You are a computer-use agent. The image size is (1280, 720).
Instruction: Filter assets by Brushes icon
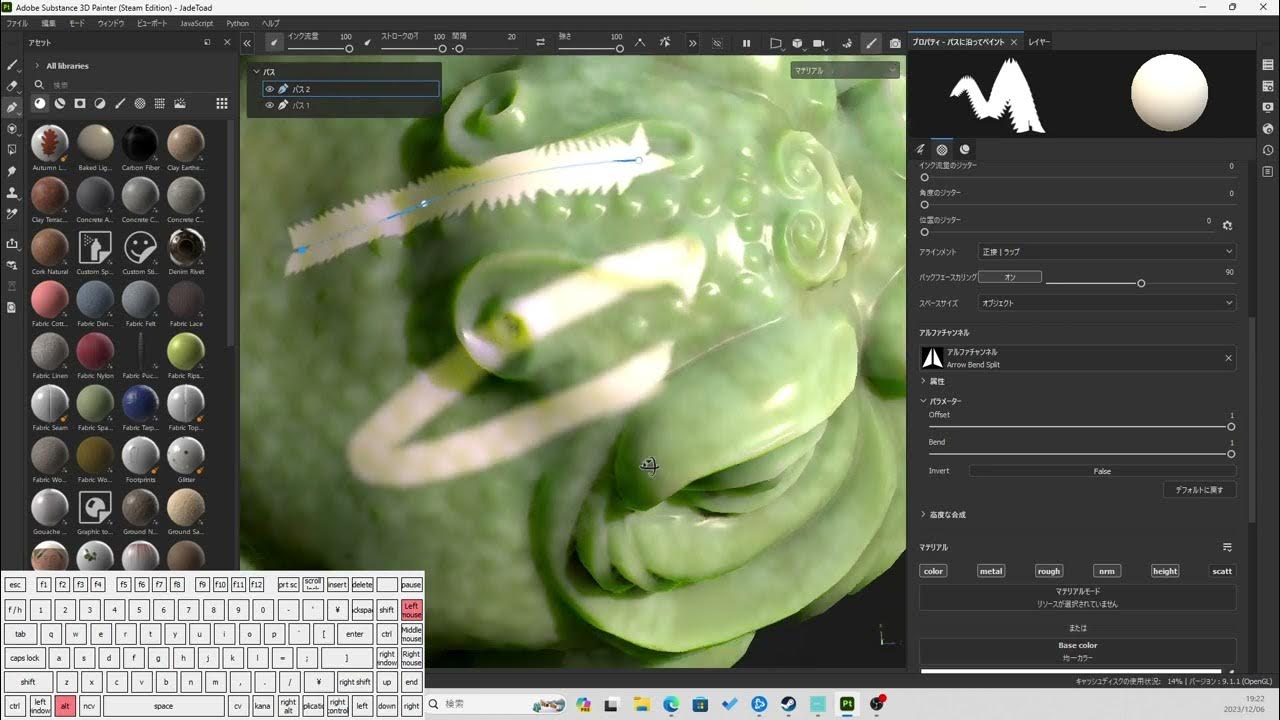coord(120,103)
